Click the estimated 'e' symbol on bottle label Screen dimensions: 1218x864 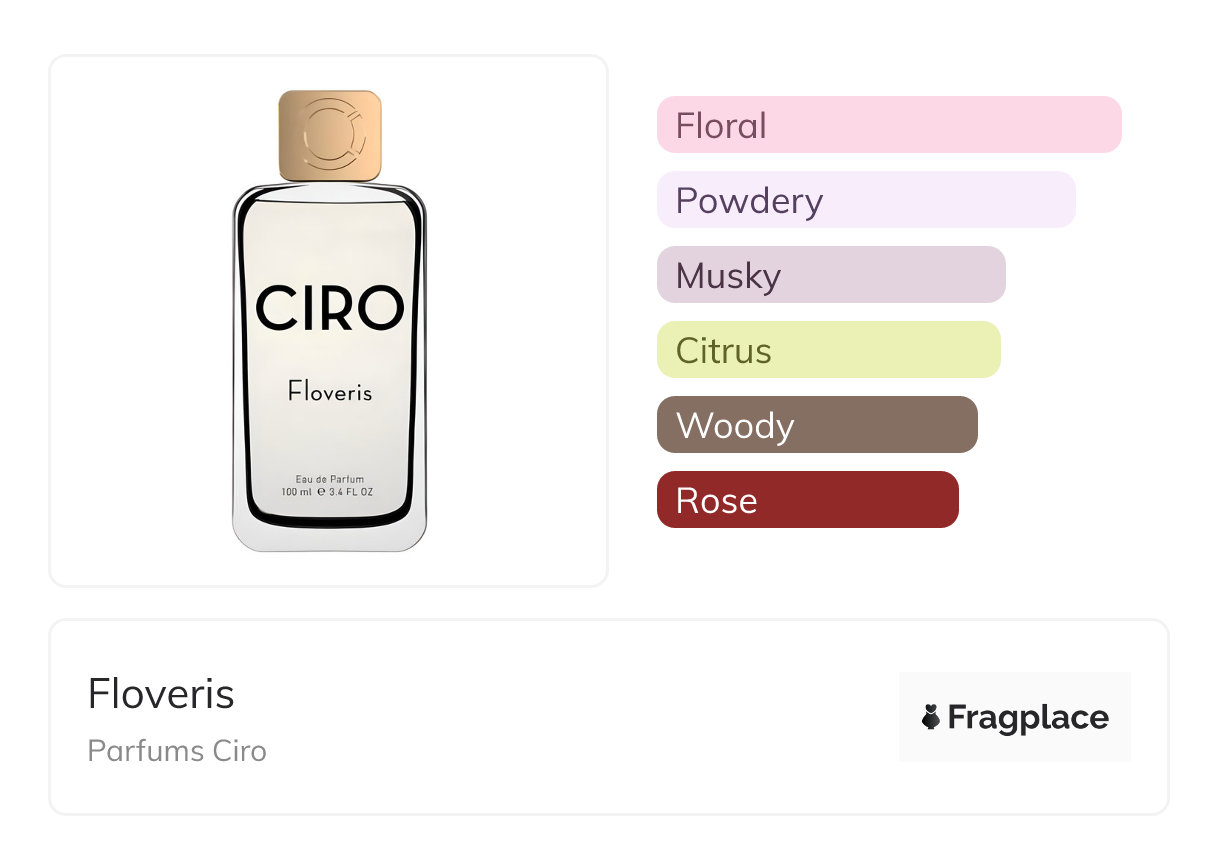point(322,492)
